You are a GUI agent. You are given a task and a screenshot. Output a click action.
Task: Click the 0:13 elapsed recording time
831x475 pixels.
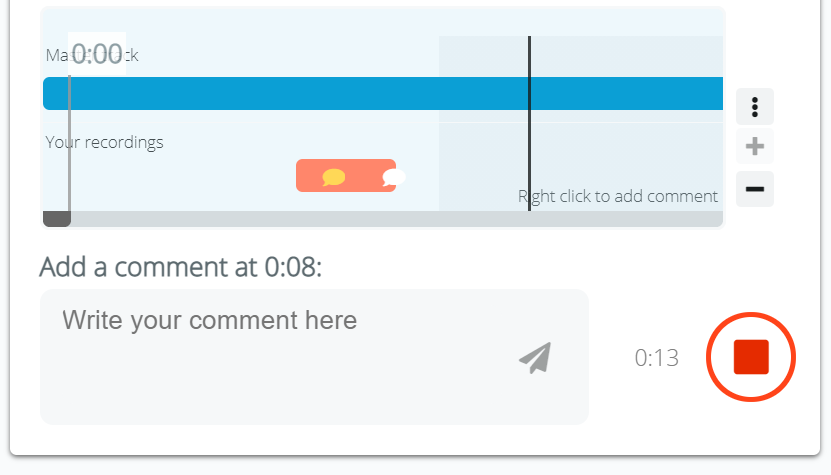[x=657, y=358]
